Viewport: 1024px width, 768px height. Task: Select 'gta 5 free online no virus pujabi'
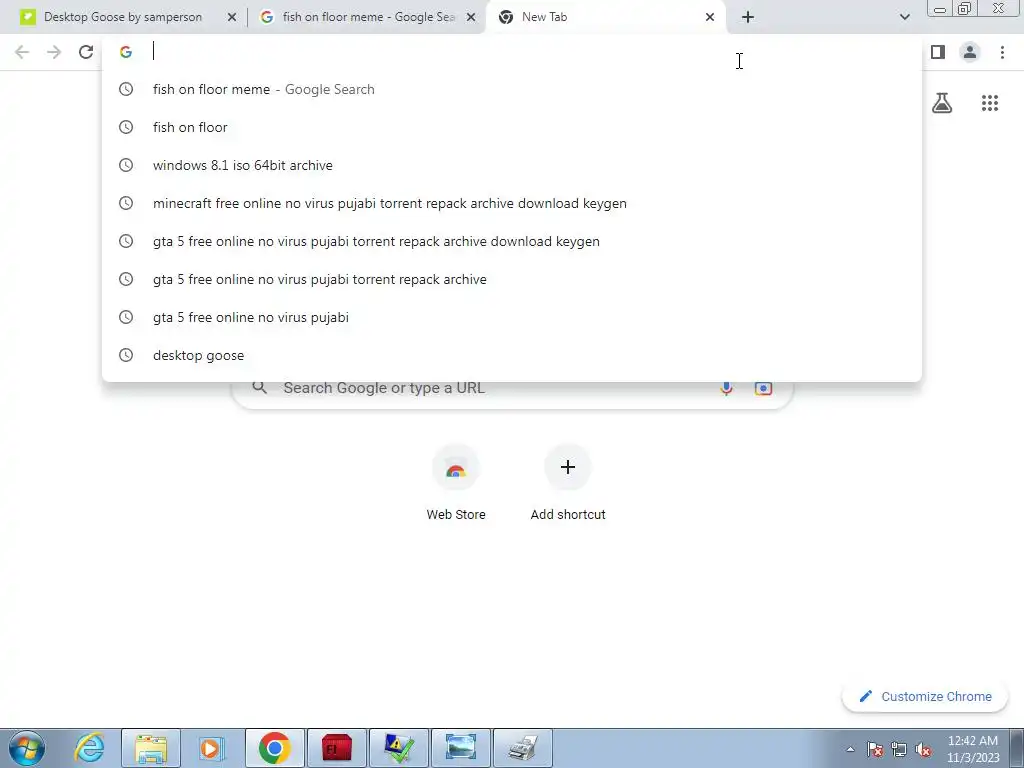tap(511, 317)
